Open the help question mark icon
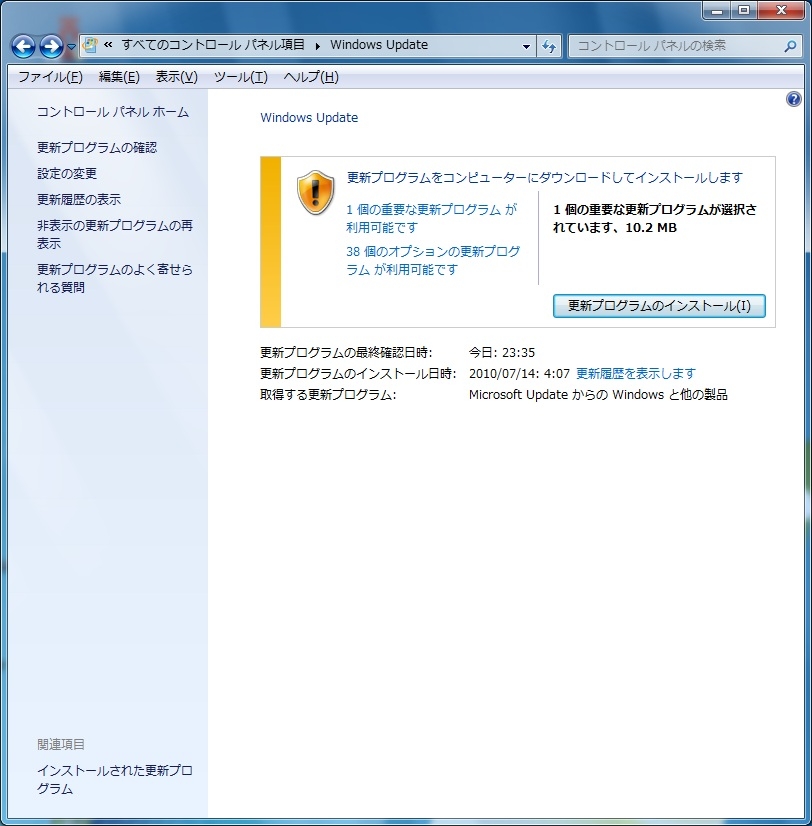 pos(794,99)
